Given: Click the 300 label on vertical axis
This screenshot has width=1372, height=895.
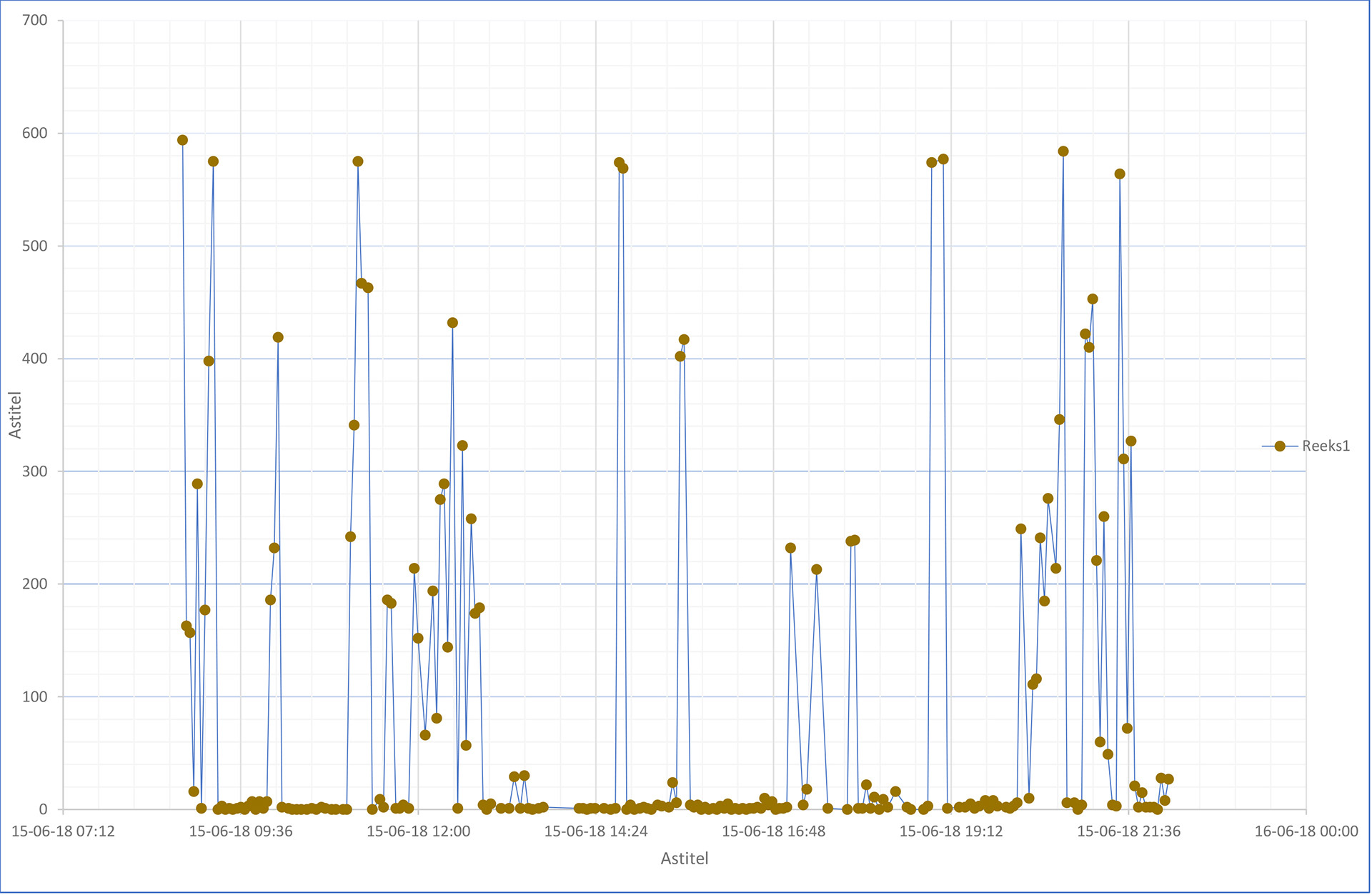Looking at the screenshot, I should point(34,471).
